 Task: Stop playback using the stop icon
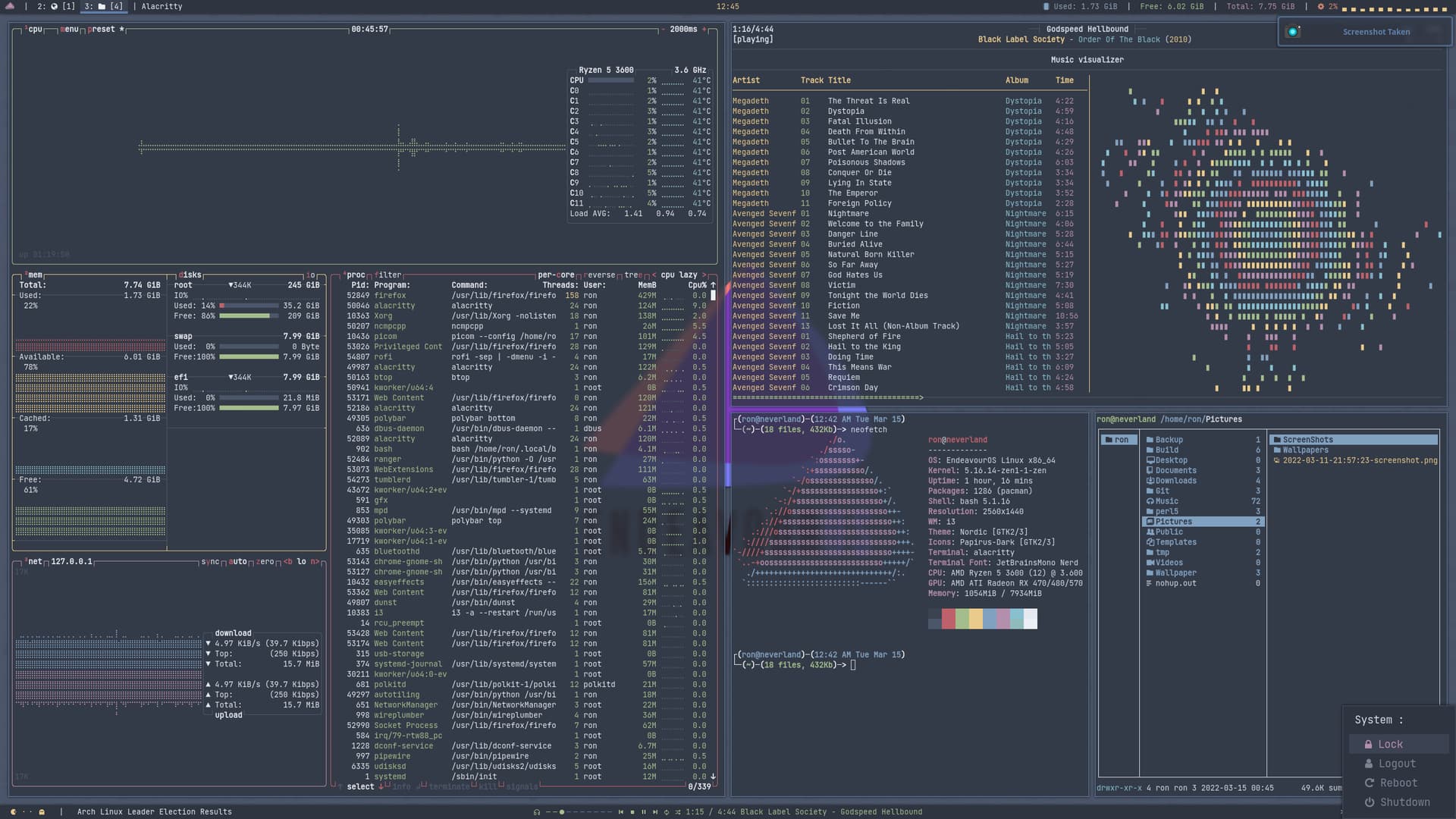[x=632, y=812]
